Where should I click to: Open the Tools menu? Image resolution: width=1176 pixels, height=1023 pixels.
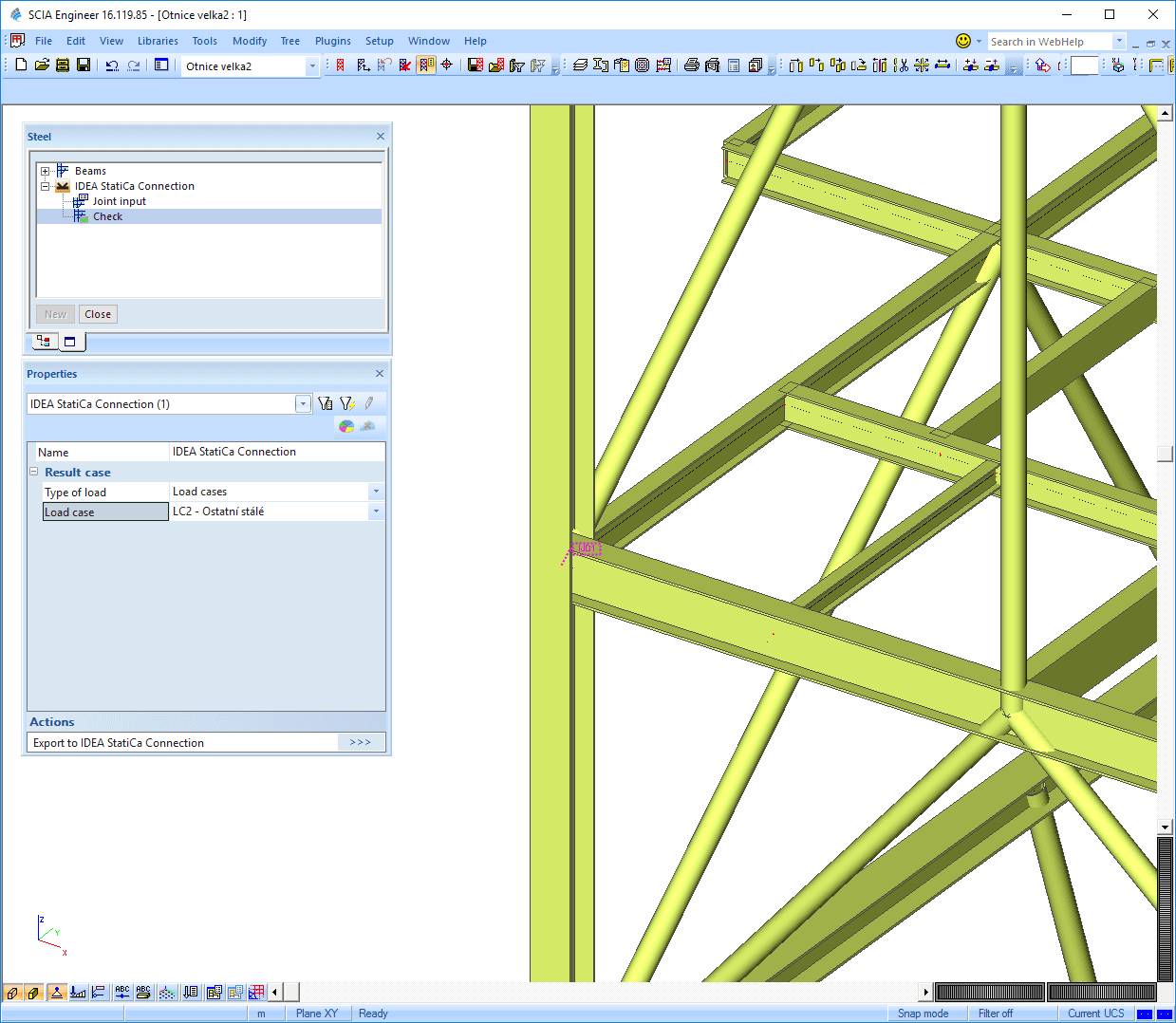pyautogui.click(x=204, y=41)
